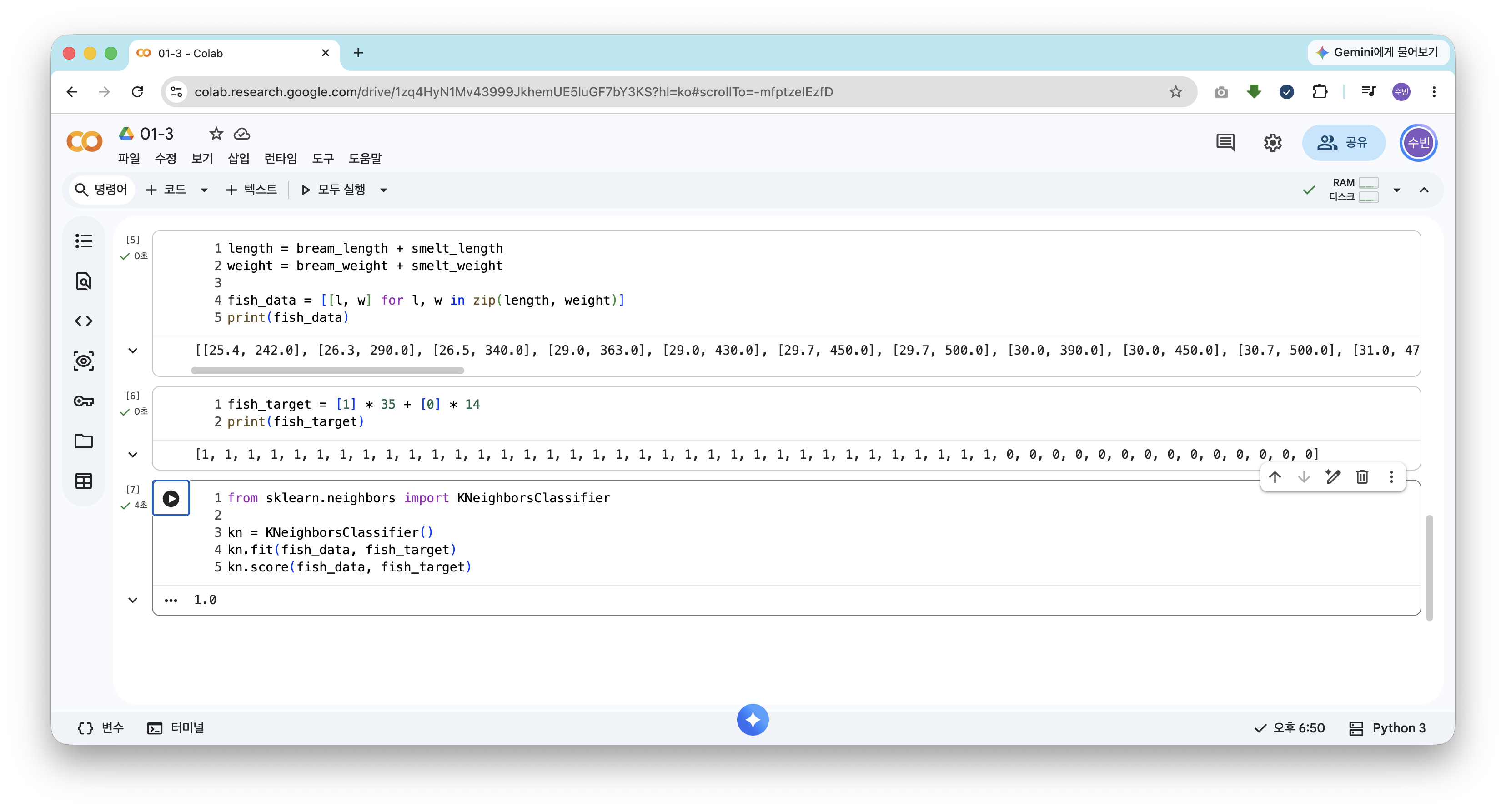Star the 01-3 notebook
This screenshot has height=812, width=1506.
pyautogui.click(x=216, y=134)
